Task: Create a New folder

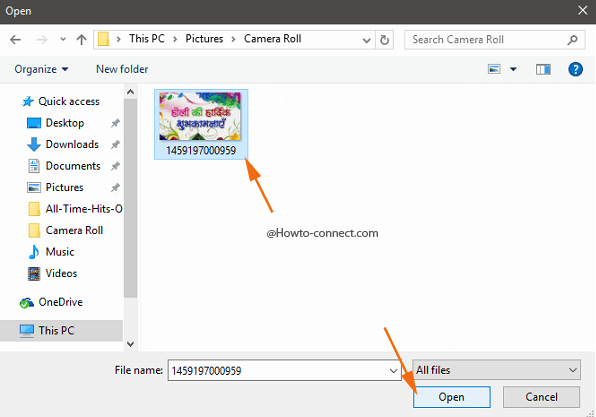Action: 122,69
